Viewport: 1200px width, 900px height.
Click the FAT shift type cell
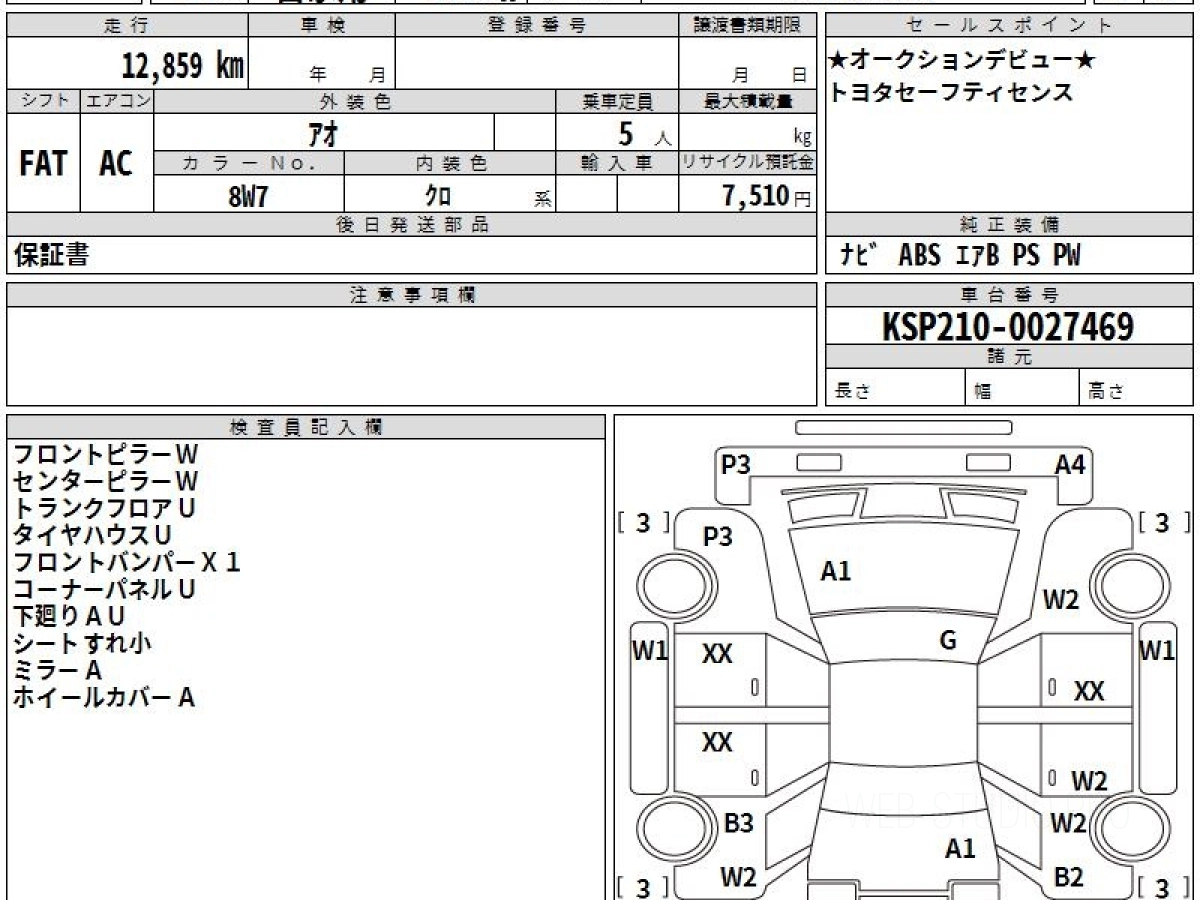[x=43, y=163]
